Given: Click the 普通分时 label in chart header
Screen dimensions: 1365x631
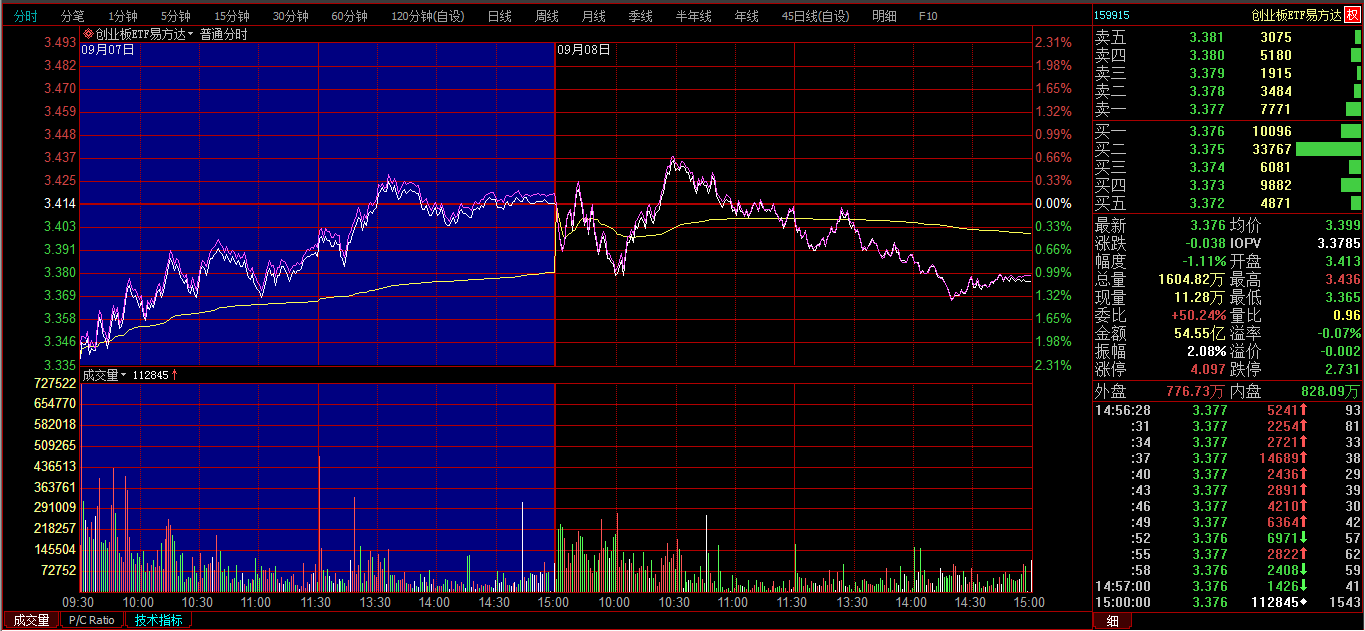Looking at the screenshot, I should pyautogui.click(x=224, y=34).
